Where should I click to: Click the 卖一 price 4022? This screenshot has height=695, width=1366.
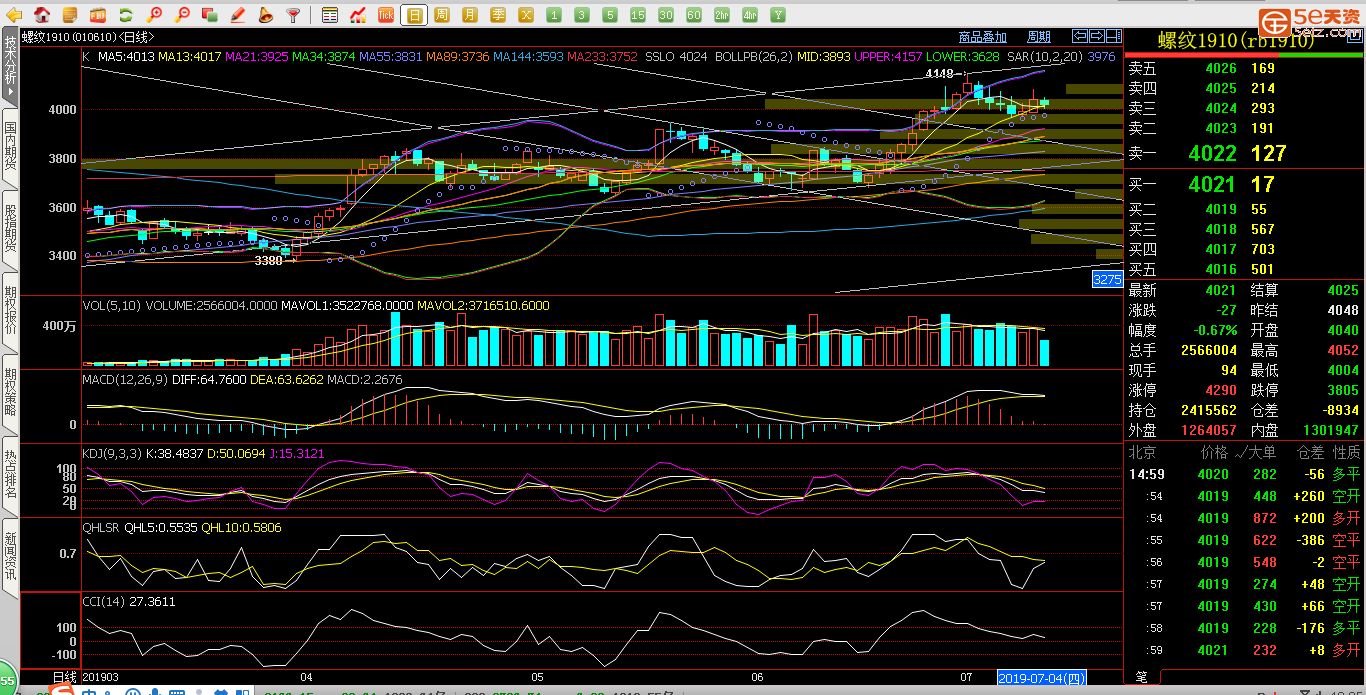click(1212, 154)
